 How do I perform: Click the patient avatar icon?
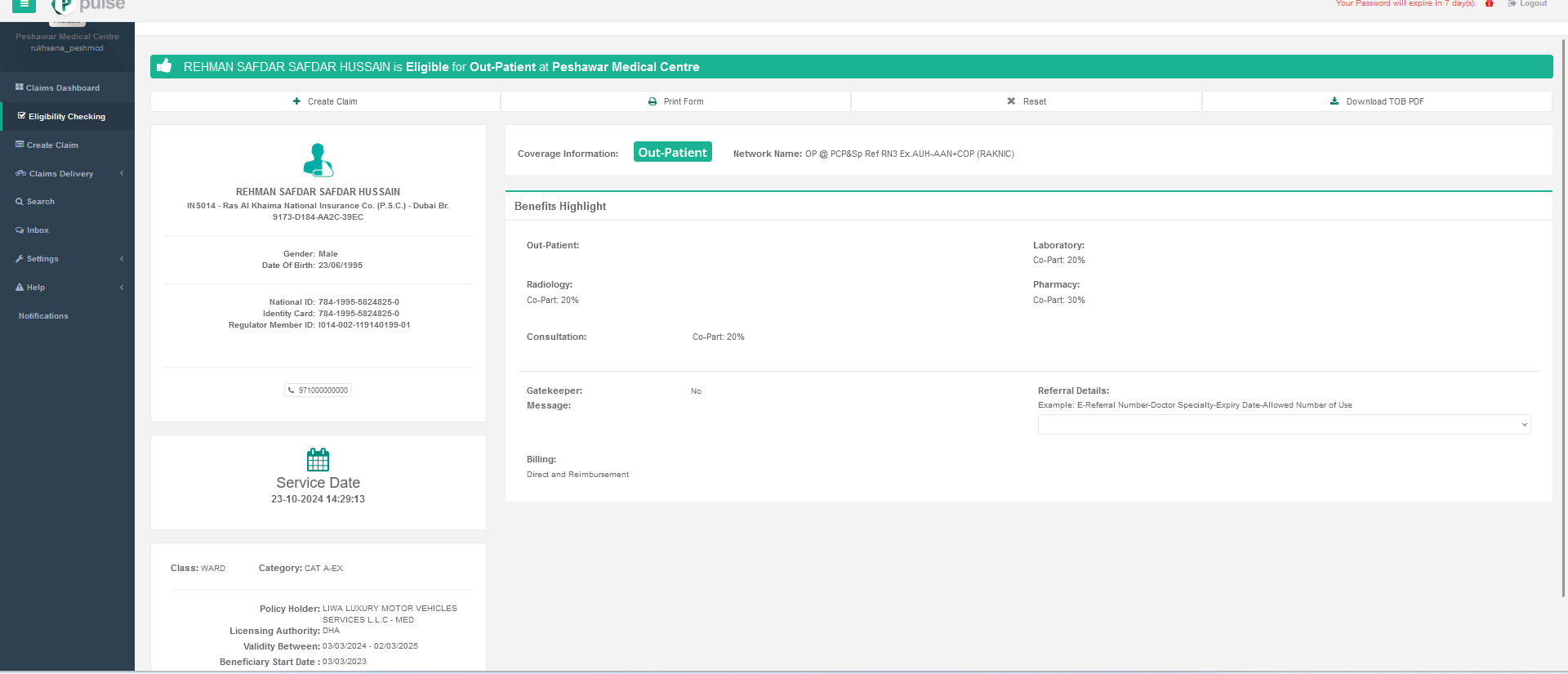(318, 160)
